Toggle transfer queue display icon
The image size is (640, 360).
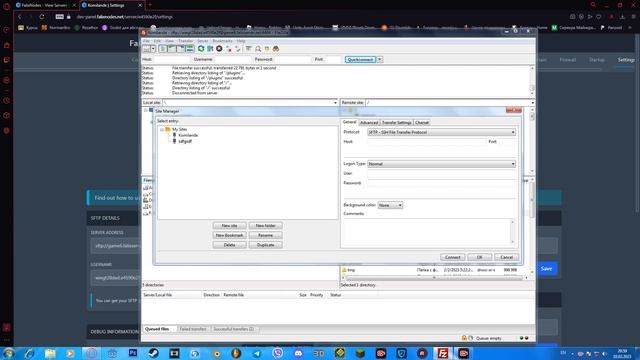pos(189,49)
